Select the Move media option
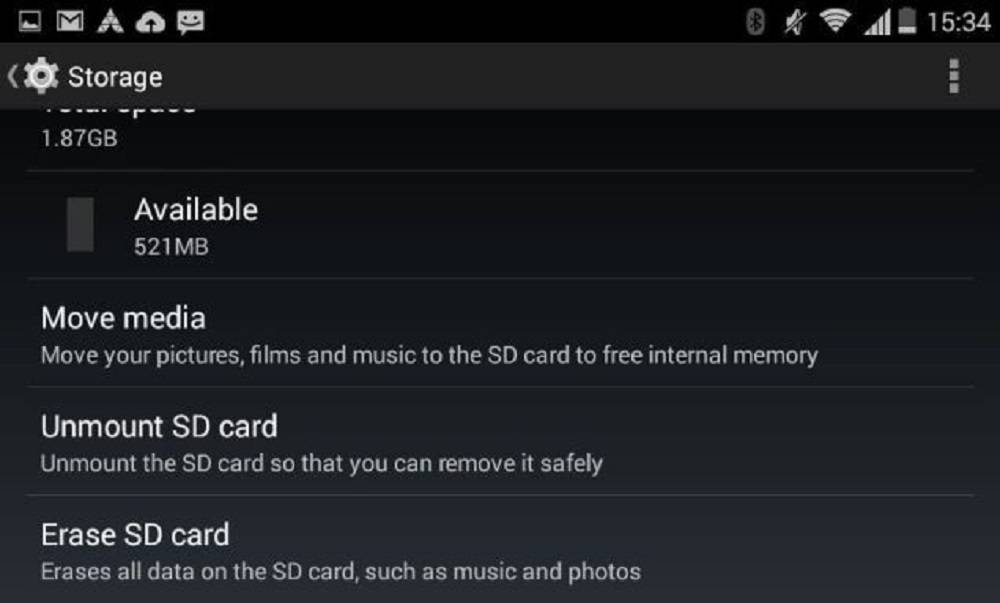This screenshot has width=1000, height=603. coord(500,333)
